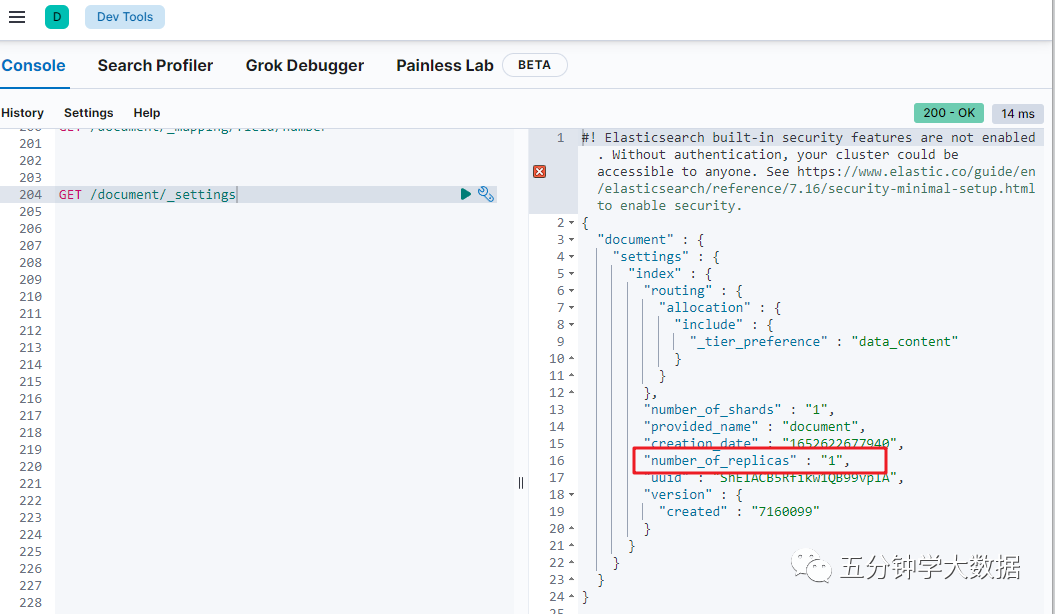The width and height of the screenshot is (1055, 614).
Task: Open Console Settings
Action: 88,113
